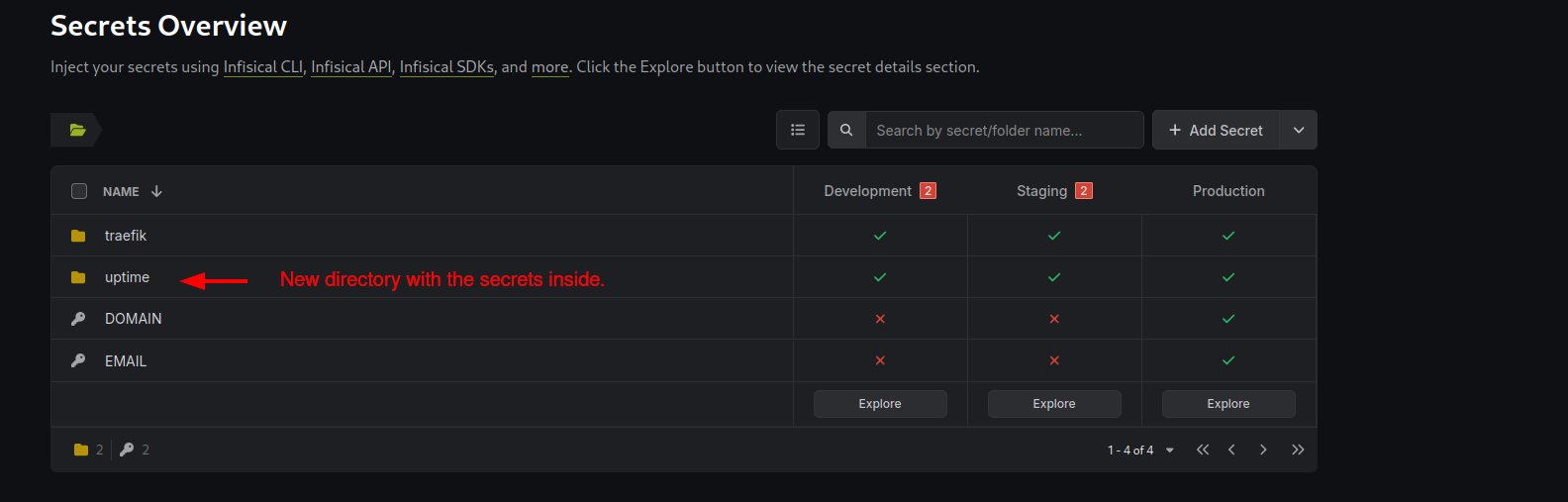The height and width of the screenshot is (502, 1568).
Task: Click the DOMAIN secret key icon
Action: (x=78, y=319)
